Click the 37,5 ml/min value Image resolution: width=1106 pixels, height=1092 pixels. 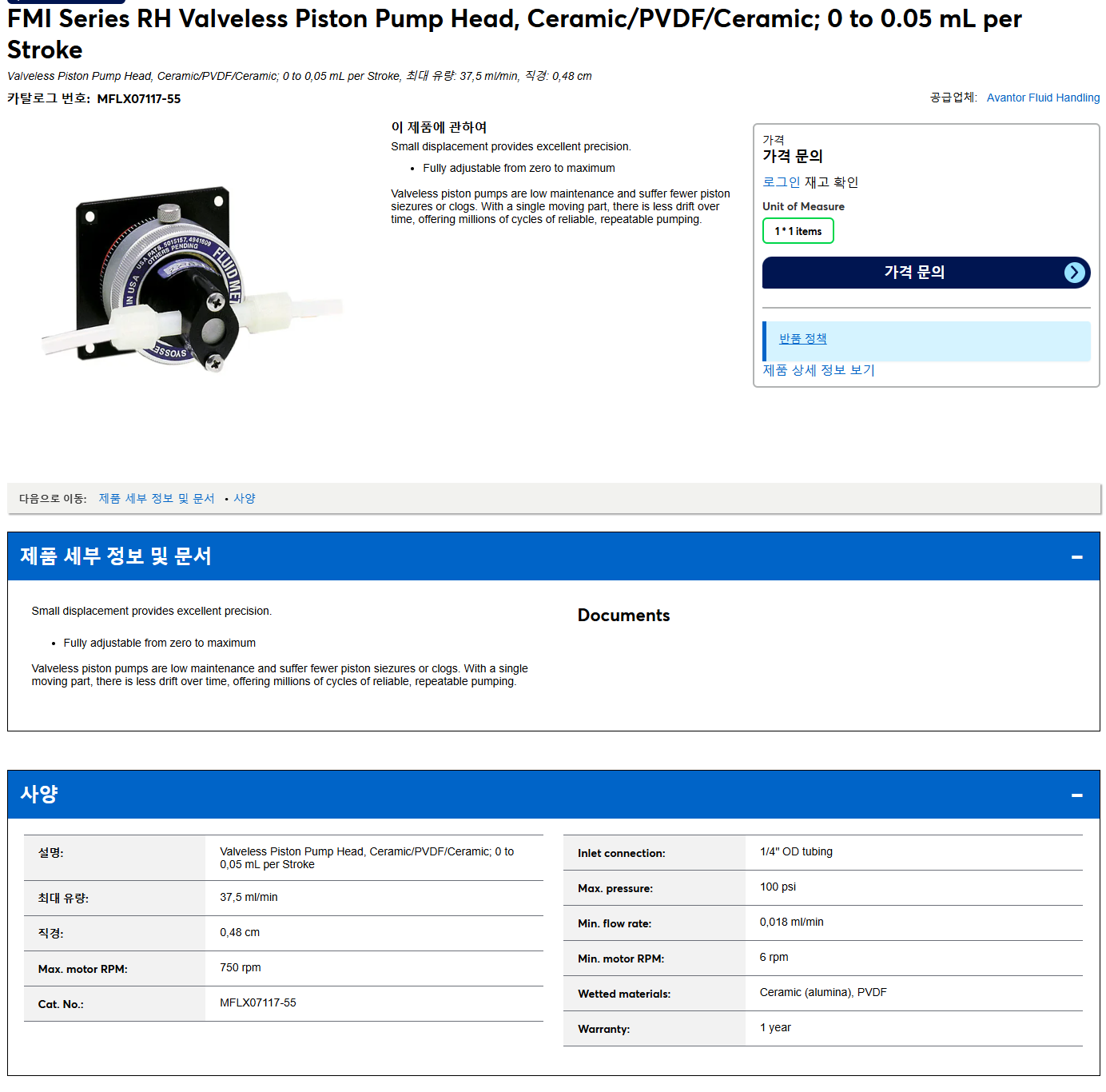(249, 898)
